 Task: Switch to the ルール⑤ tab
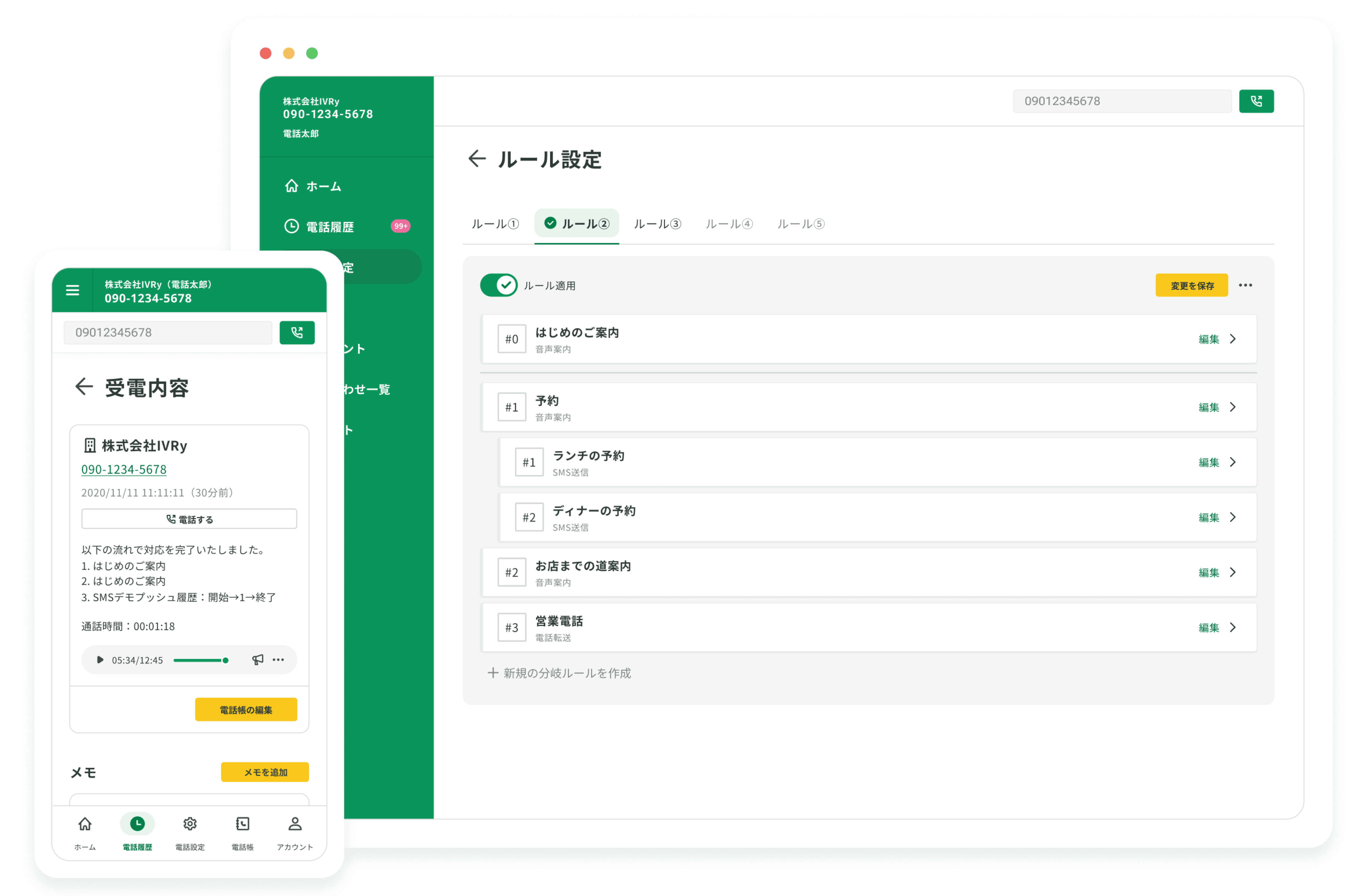coord(801,224)
